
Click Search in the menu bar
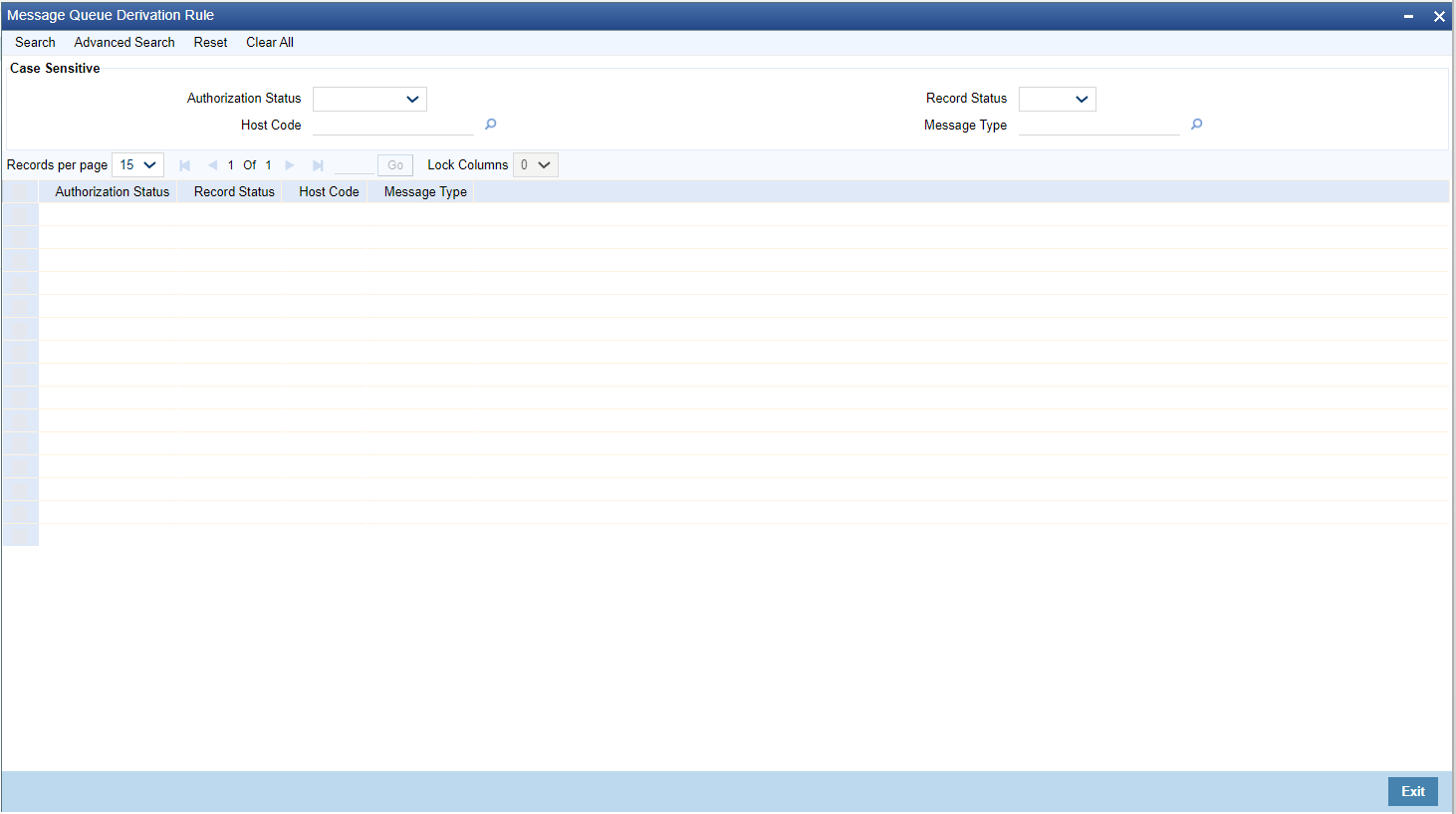pos(35,42)
